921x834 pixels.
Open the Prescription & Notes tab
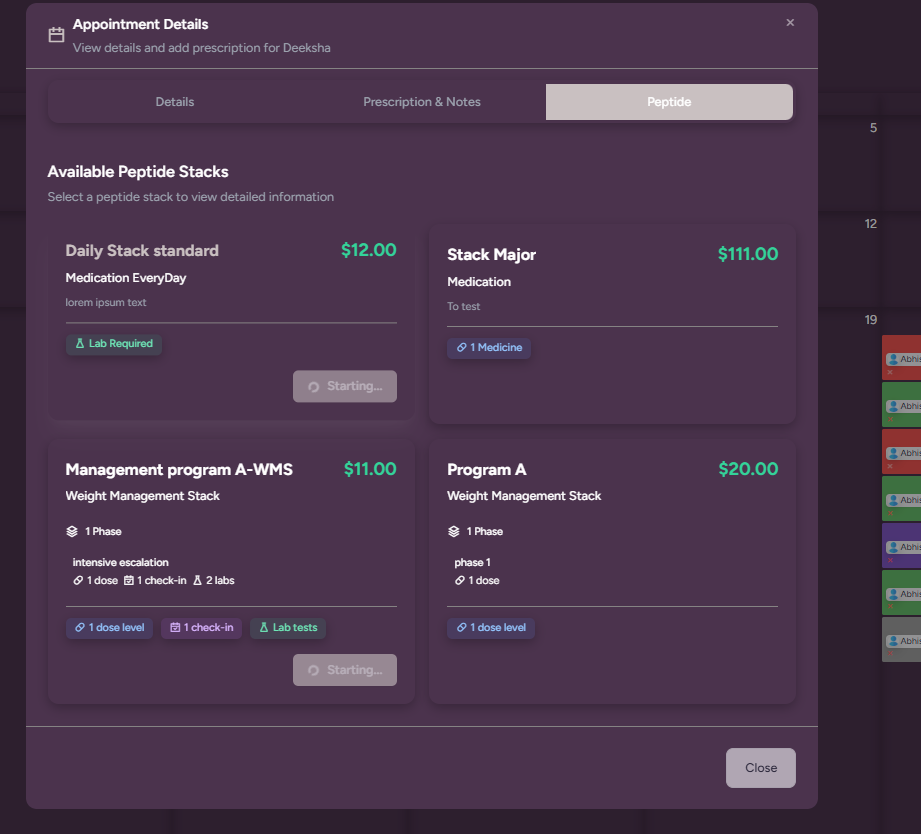coord(421,102)
